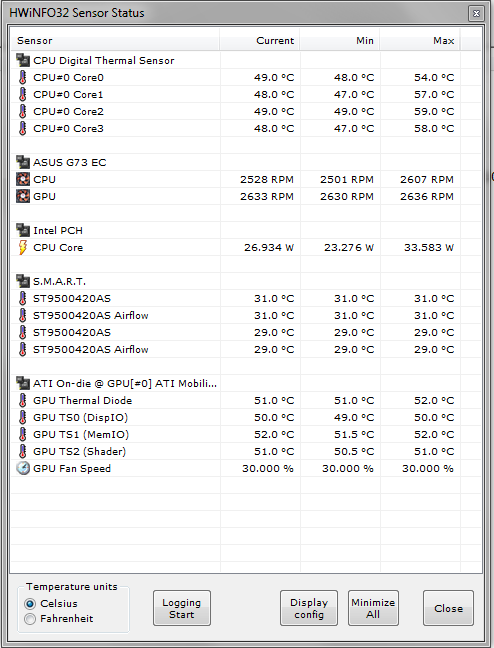This screenshot has width=494, height=648.
Task: Click the Minimize All button
Action: tap(373, 608)
